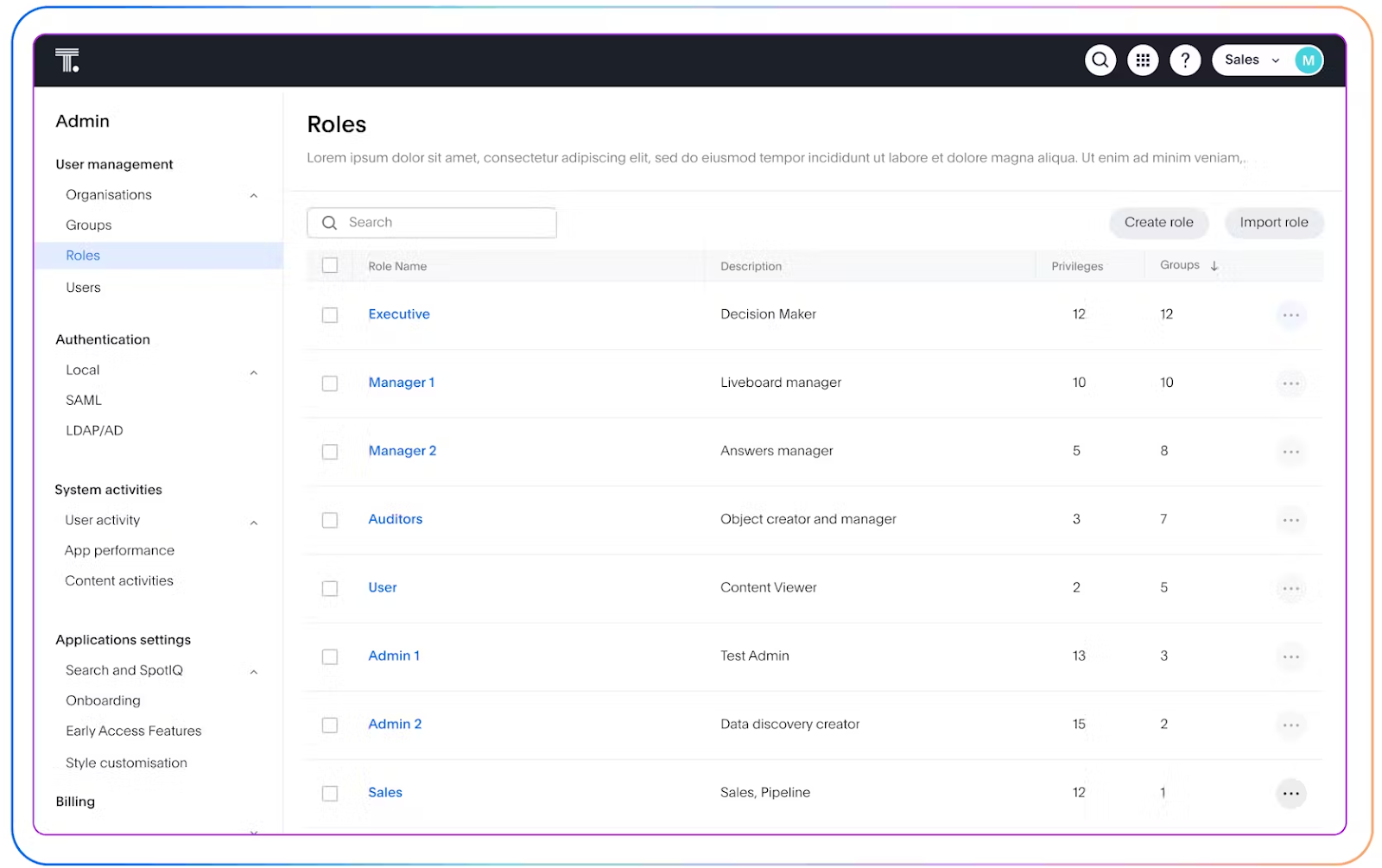This screenshot has height=868, width=1382.
Task: Open Roles in sidebar
Action: (x=159, y=256)
